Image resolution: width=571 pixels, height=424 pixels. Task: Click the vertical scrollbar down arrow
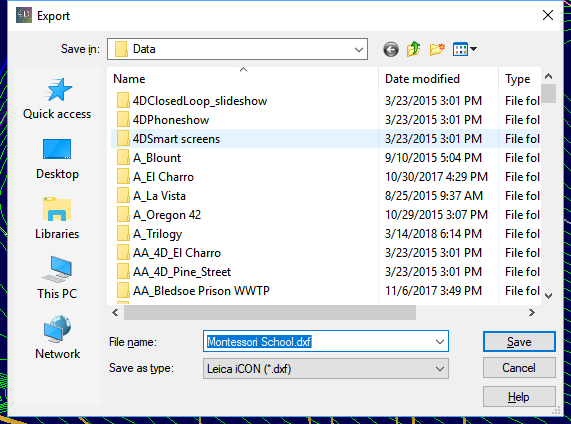tap(548, 295)
